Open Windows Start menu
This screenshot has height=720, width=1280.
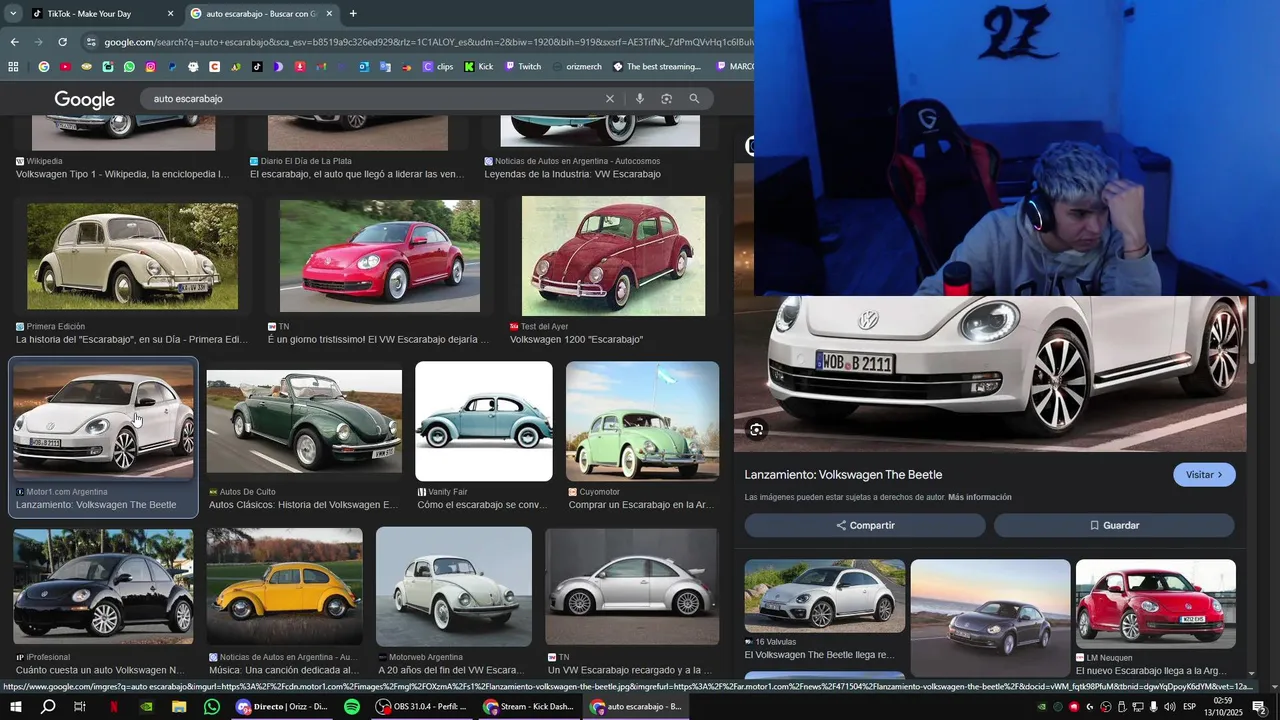[15, 707]
